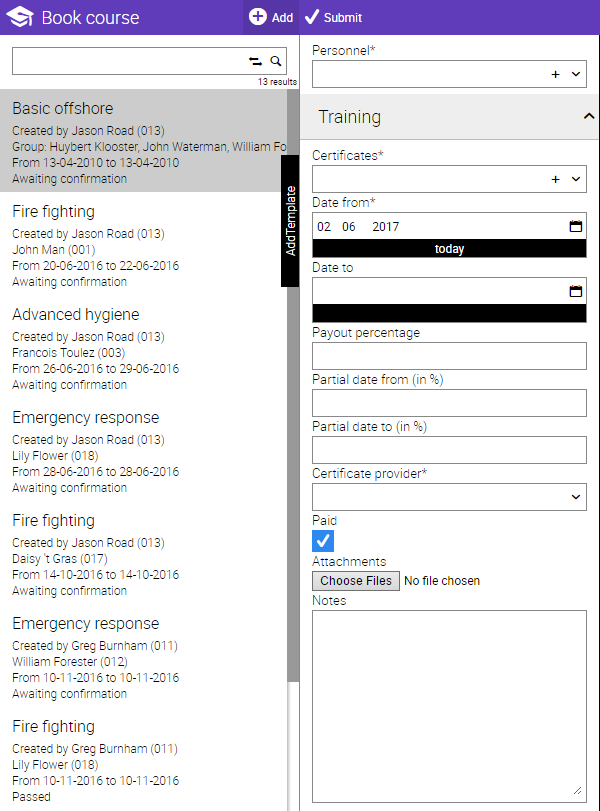This screenshot has height=811, width=600.
Task: Click the Add button in the header
Action: click(x=271, y=17)
